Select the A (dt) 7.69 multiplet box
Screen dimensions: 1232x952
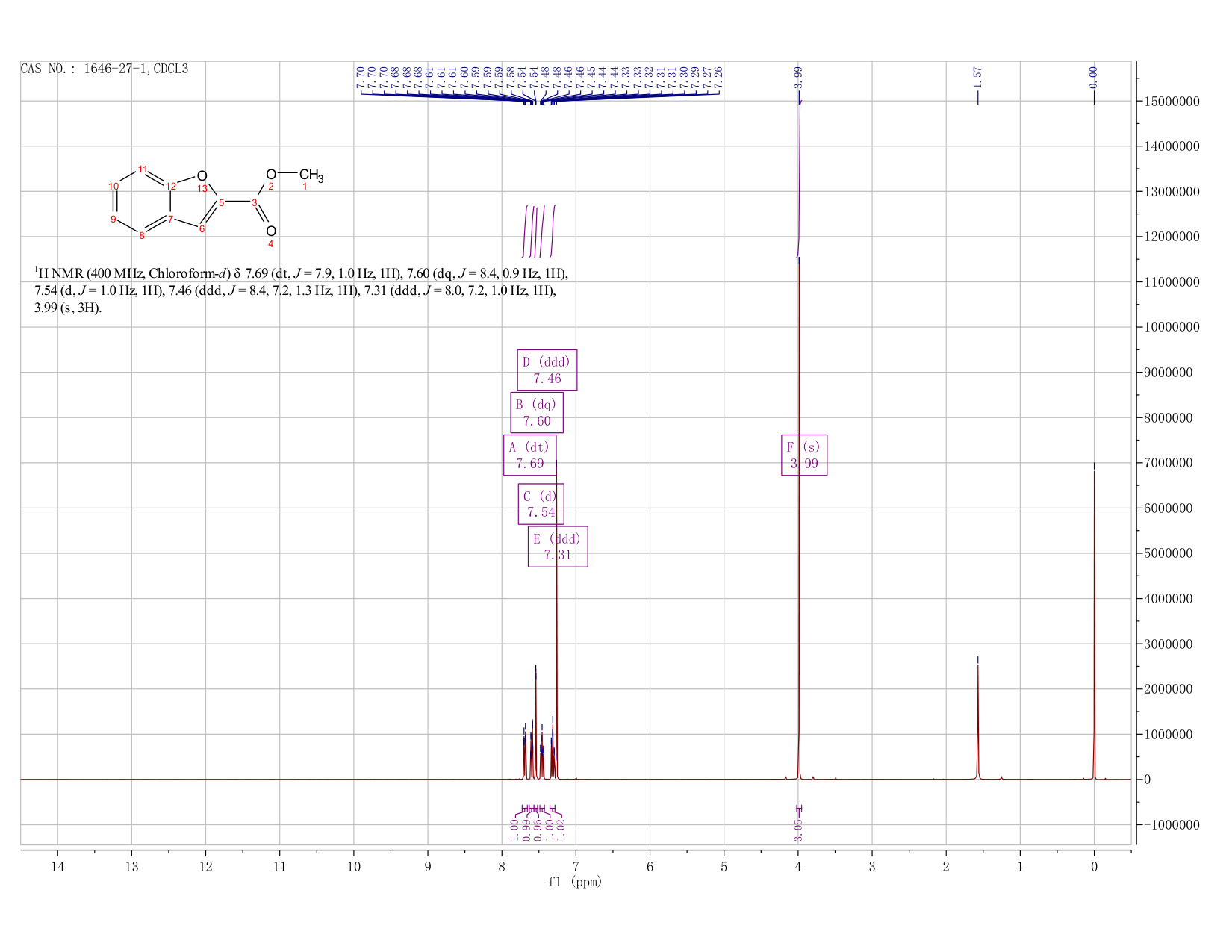(529, 455)
